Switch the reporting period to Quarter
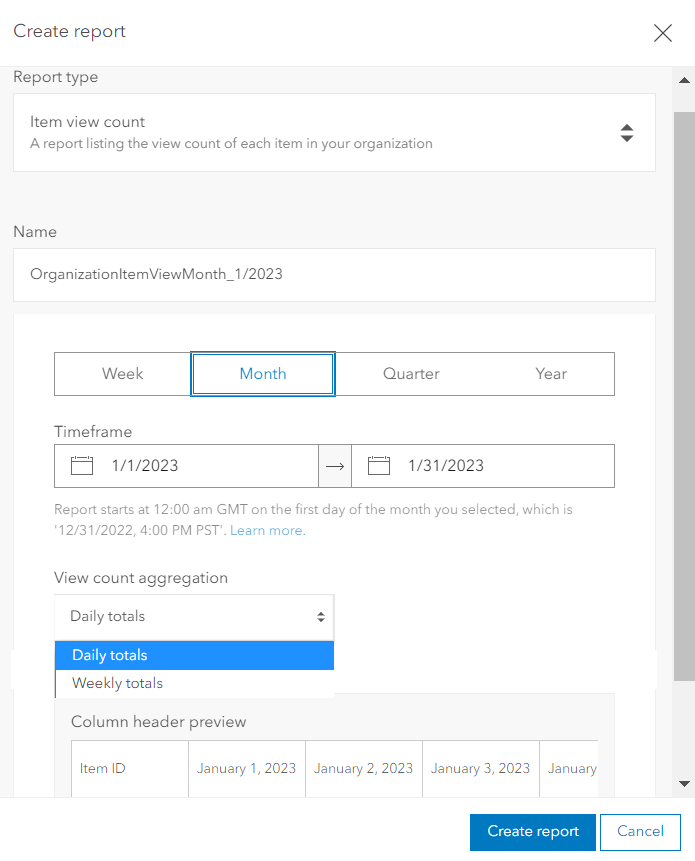This screenshot has width=695, height=861. (411, 373)
